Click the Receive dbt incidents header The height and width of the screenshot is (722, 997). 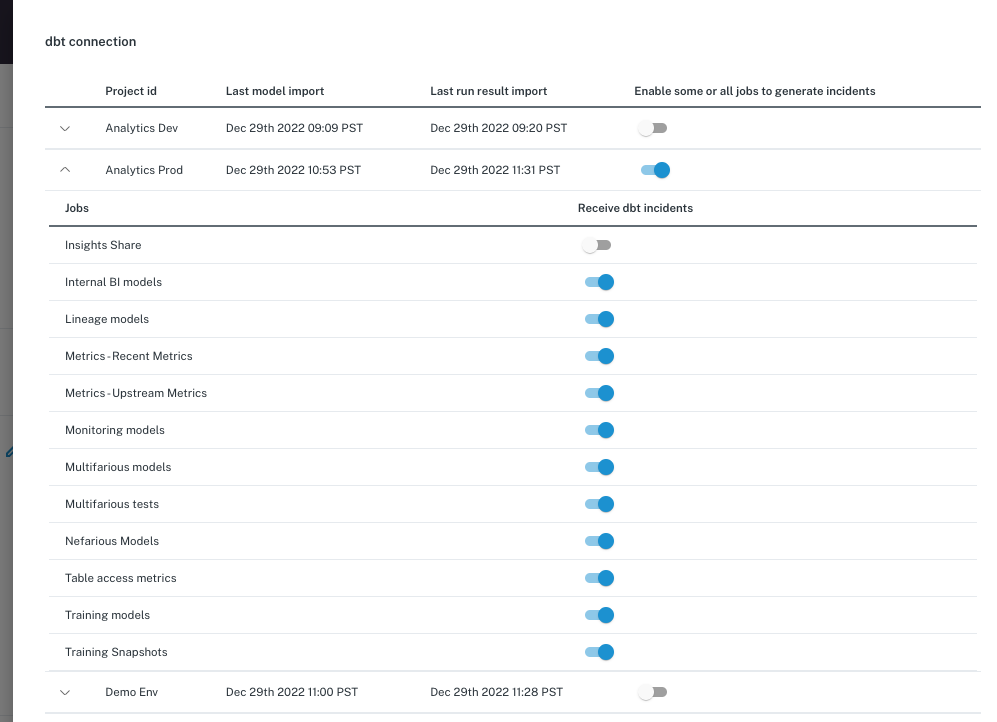(635, 208)
